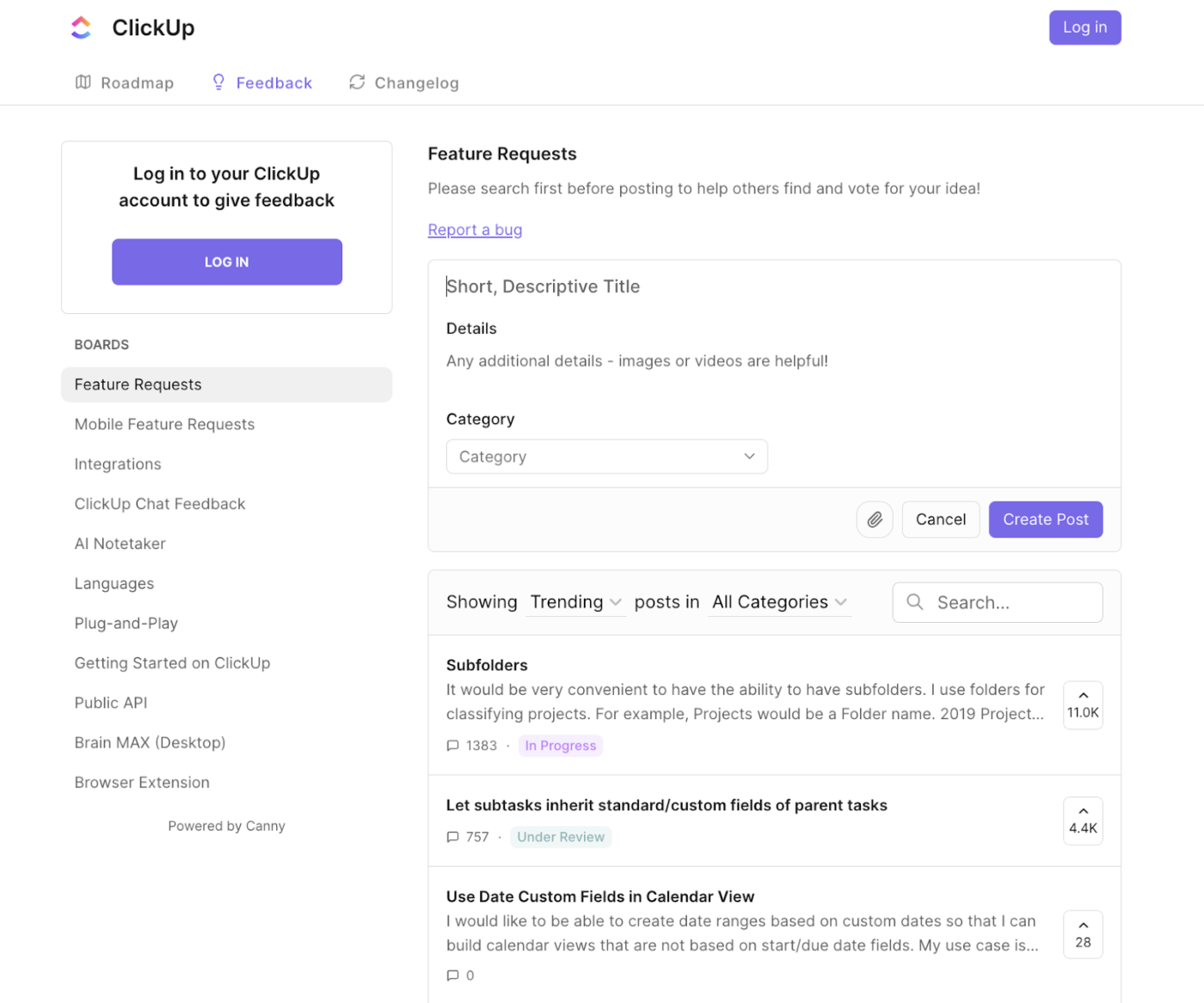Click the In Progress status tag
The height and width of the screenshot is (1003, 1204).
pyautogui.click(x=561, y=746)
